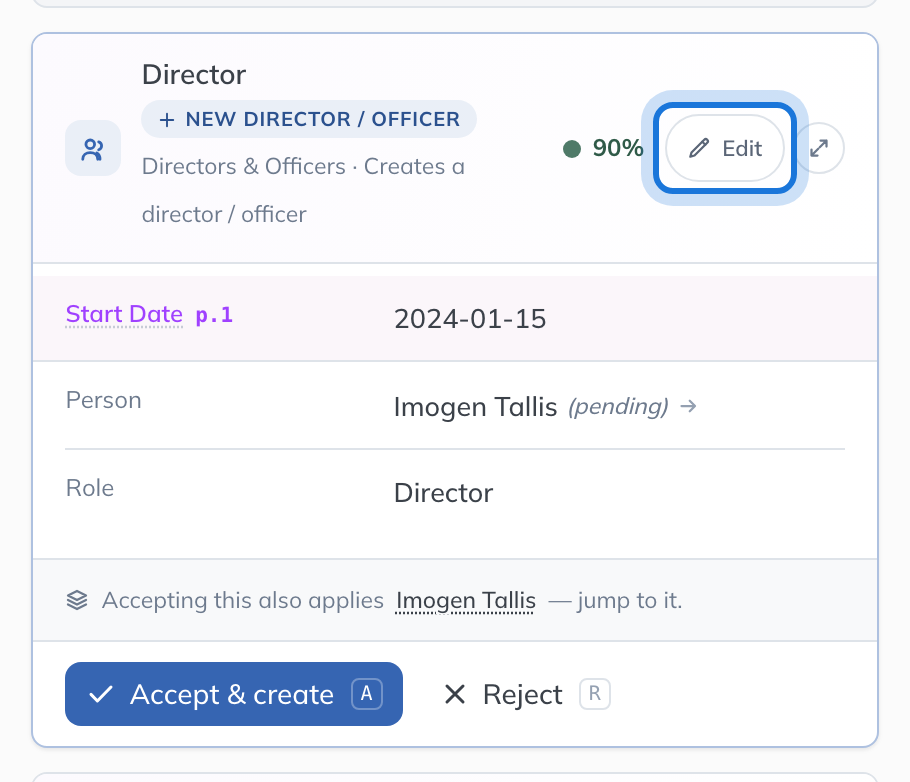
Task: Click the Edit button with pencil icon
Action: [x=724, y=148]
